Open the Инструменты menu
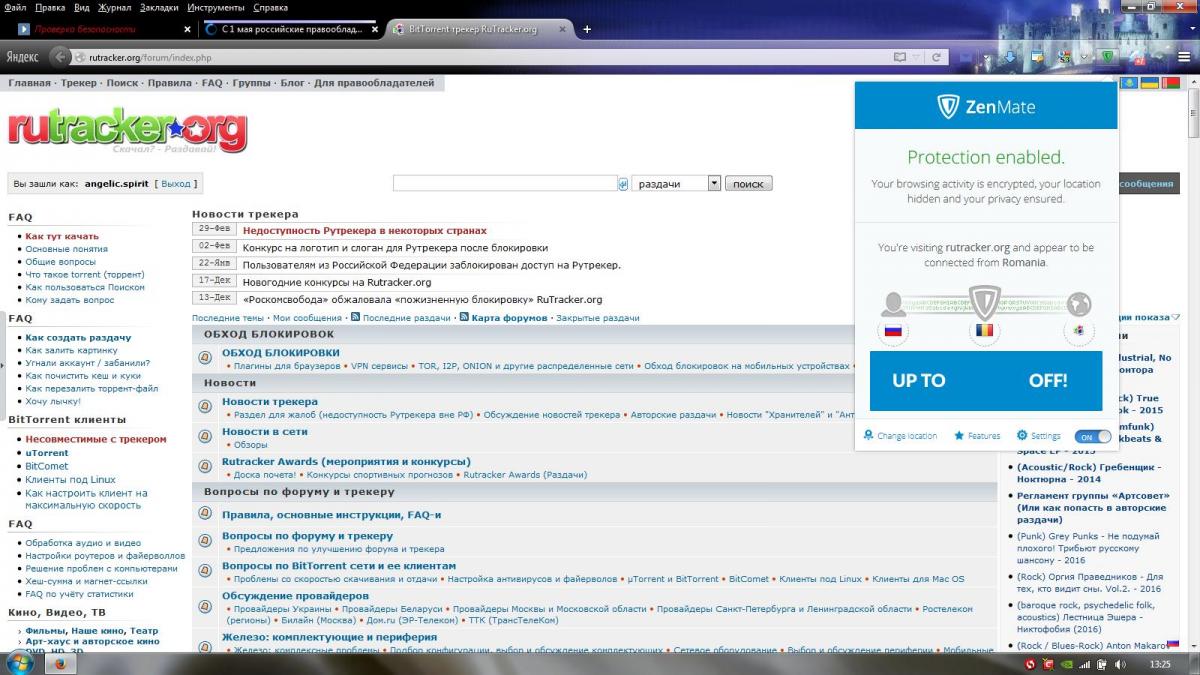1200x675 pixels. click(x=216, y=7)
